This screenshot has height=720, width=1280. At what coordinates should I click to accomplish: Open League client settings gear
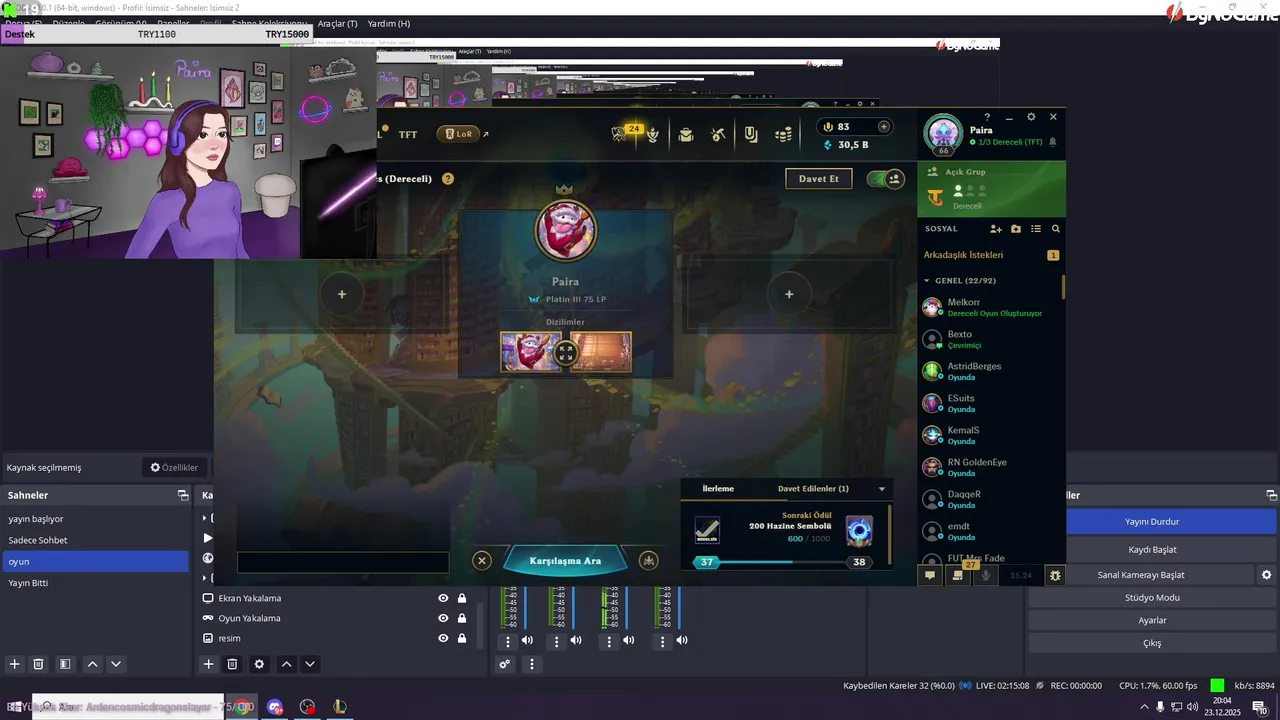[1031, 117]
